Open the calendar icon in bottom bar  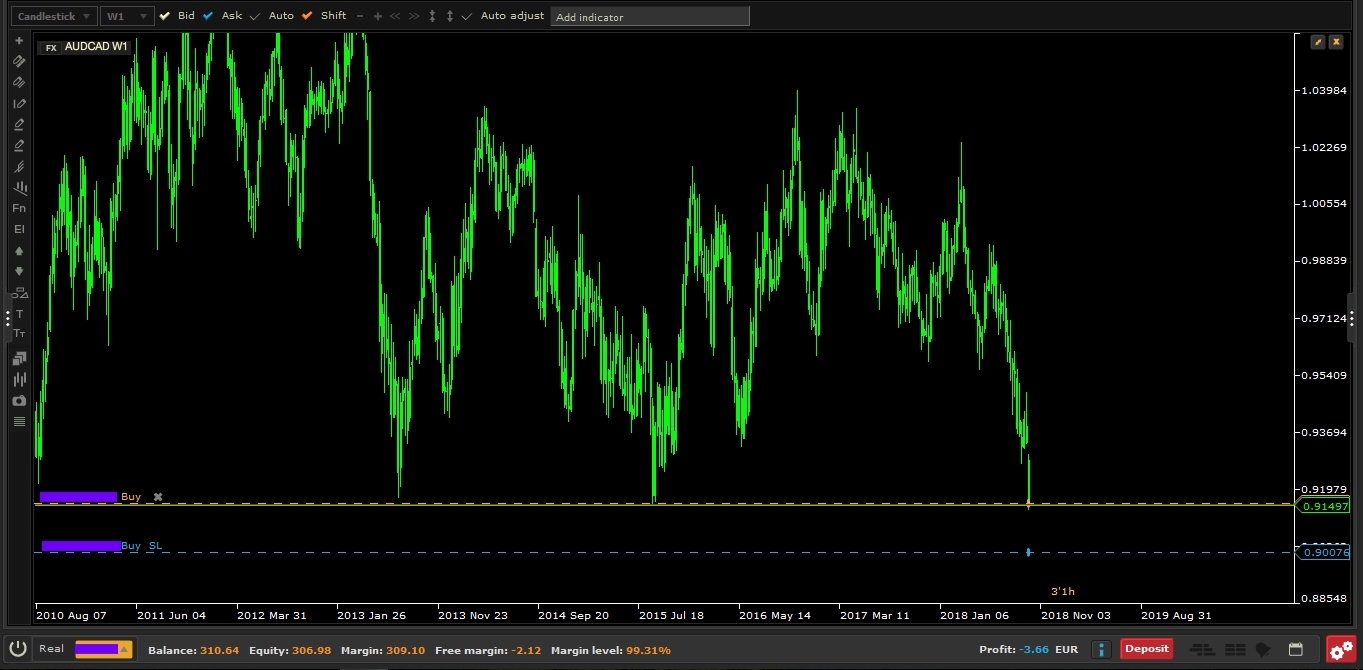1295,649
